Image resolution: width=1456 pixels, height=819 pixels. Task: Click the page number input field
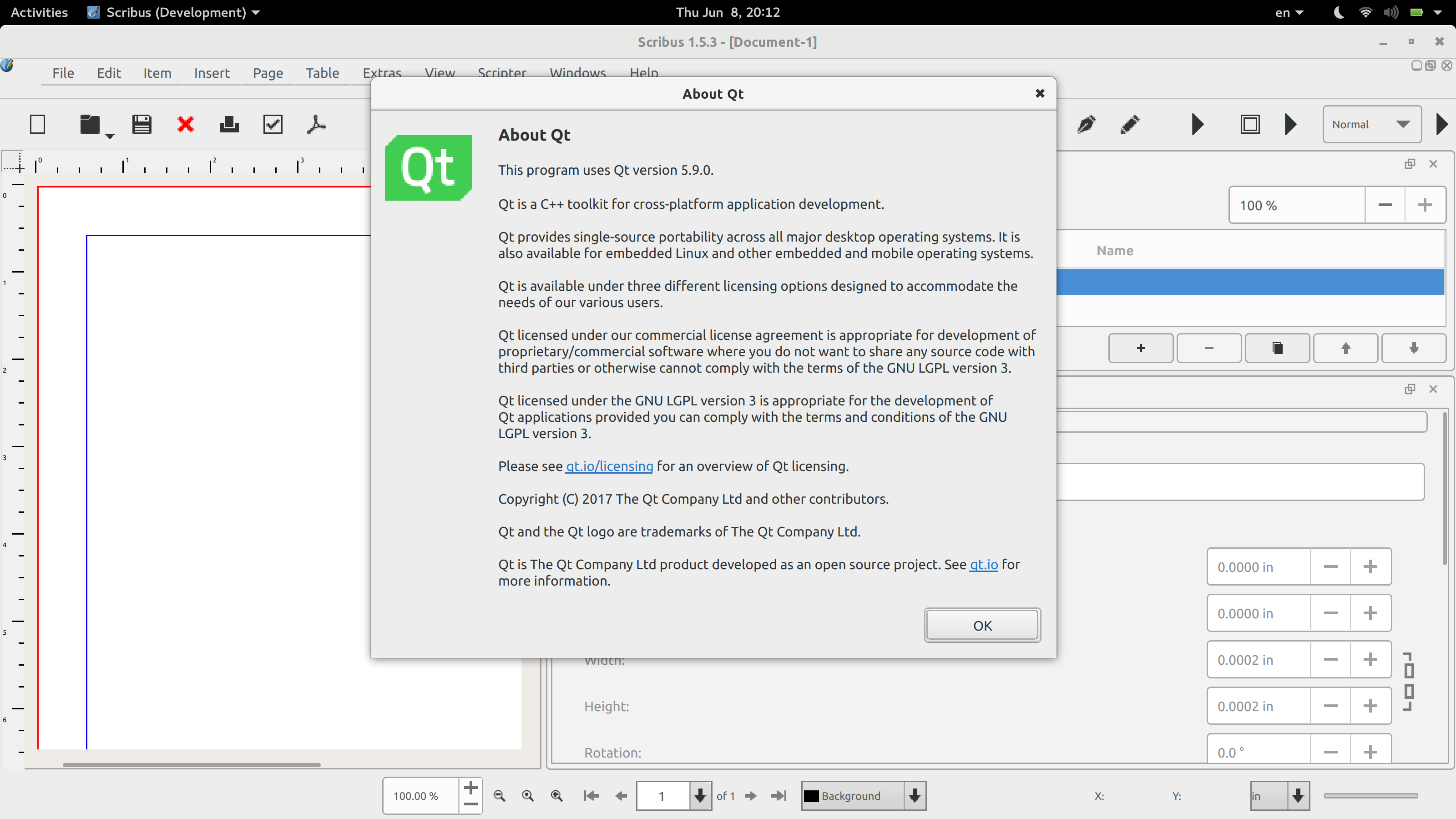pos(662,796)
